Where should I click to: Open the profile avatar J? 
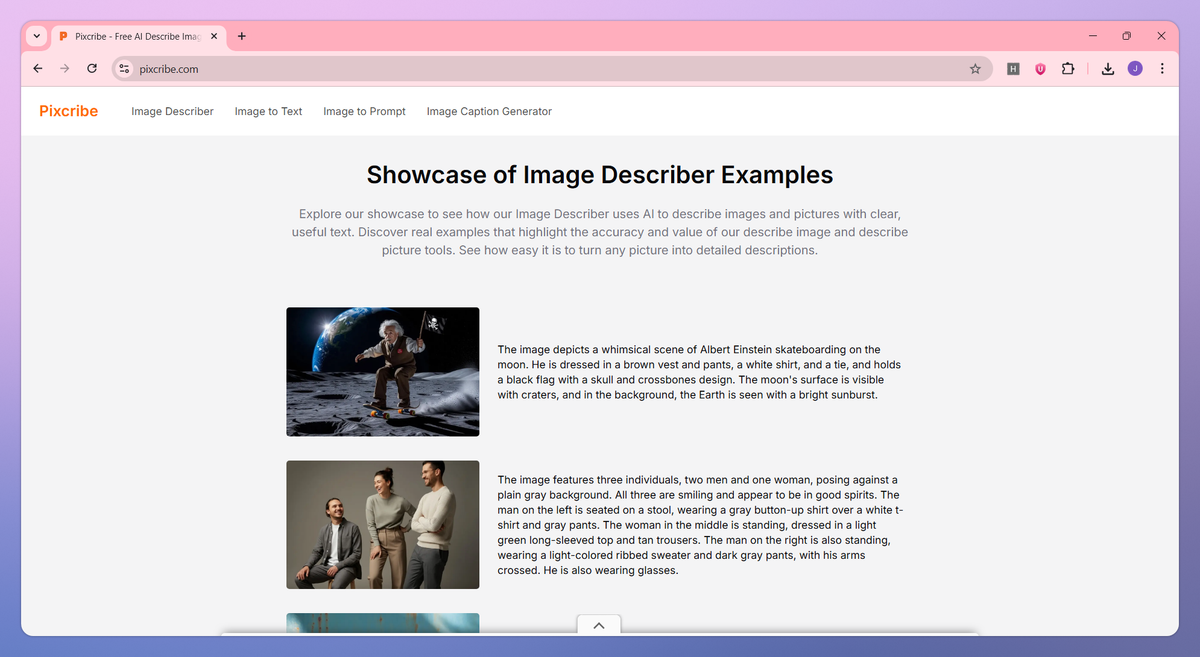click(x=1135, y=69)
